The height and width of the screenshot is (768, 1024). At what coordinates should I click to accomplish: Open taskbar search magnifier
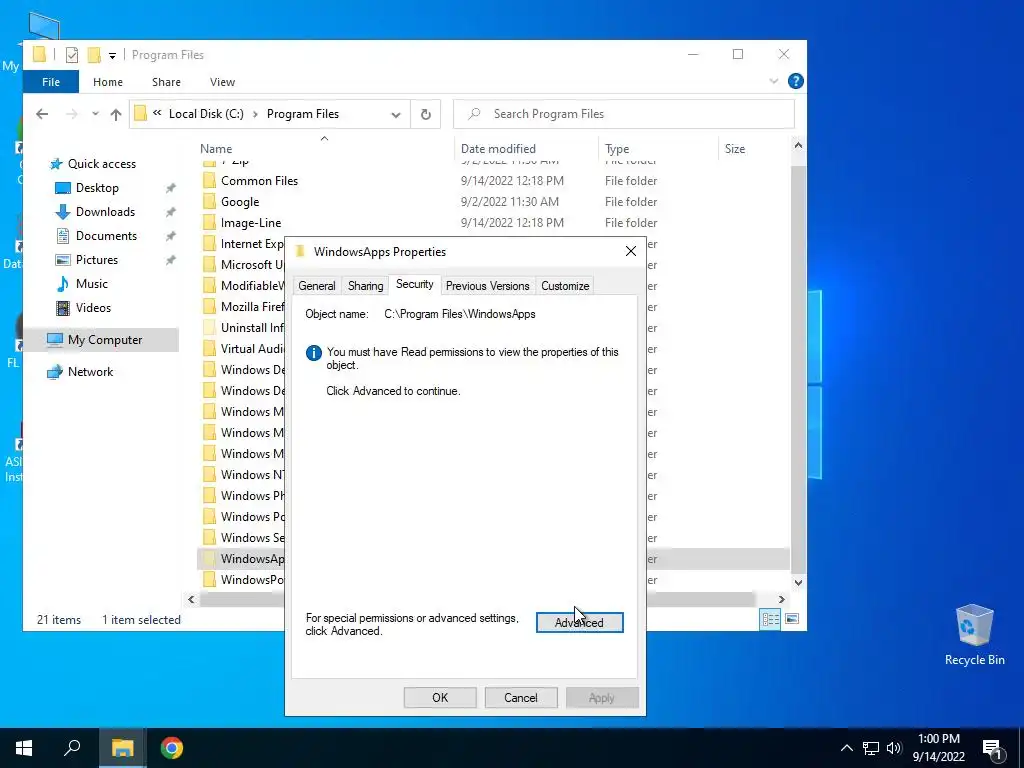[x=72, y=748]
